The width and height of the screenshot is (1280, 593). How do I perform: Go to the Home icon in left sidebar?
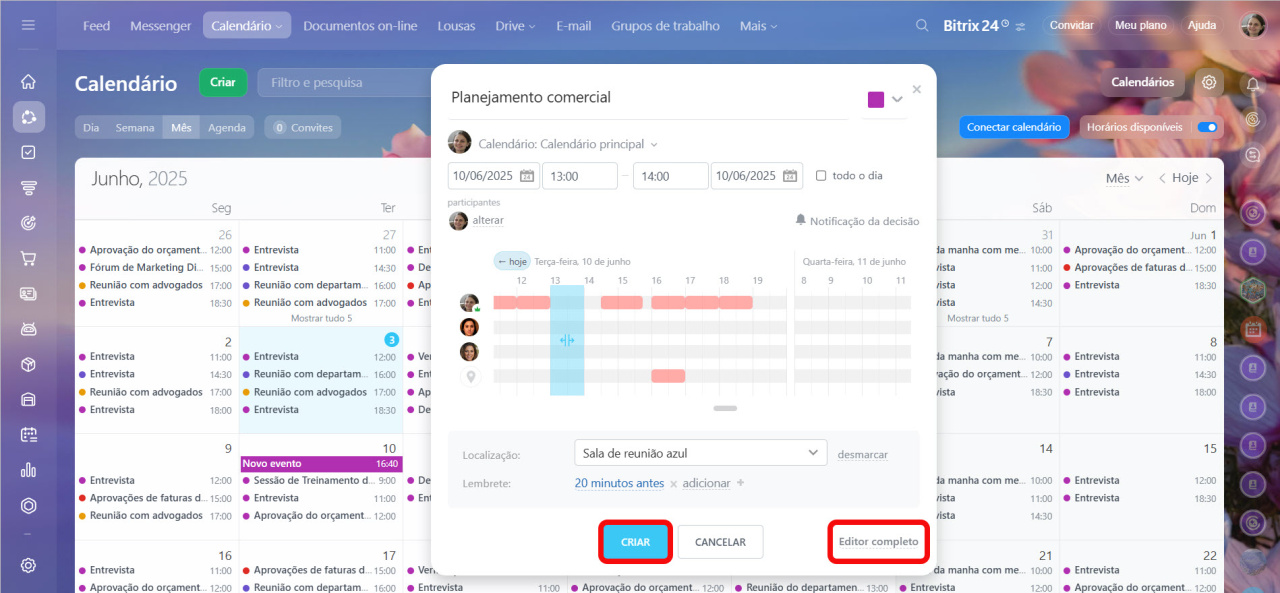(x=28, y=81)
